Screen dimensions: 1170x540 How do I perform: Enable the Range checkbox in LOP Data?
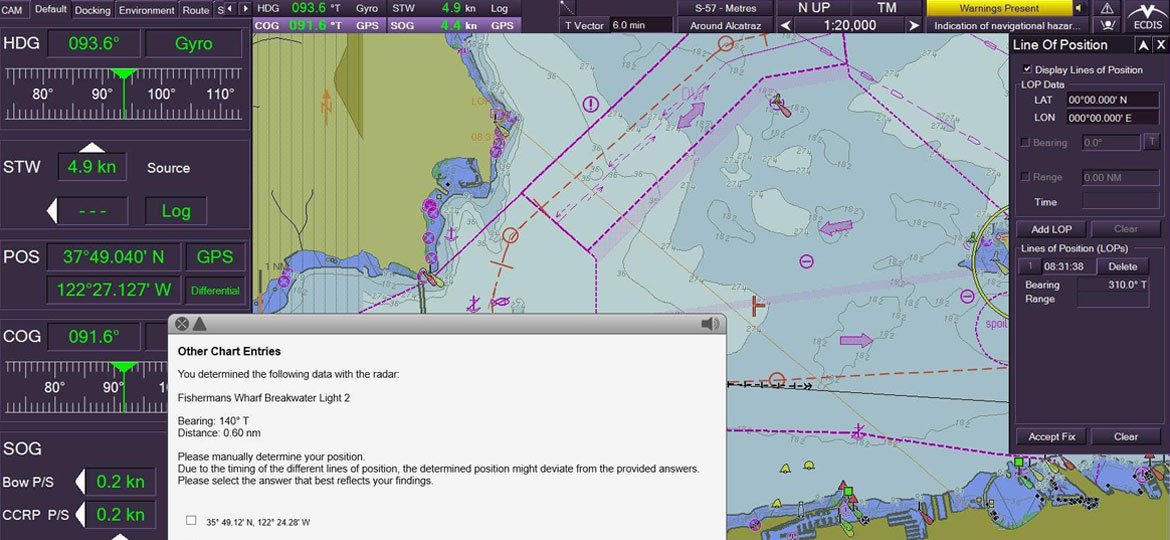click(1025, 177)
